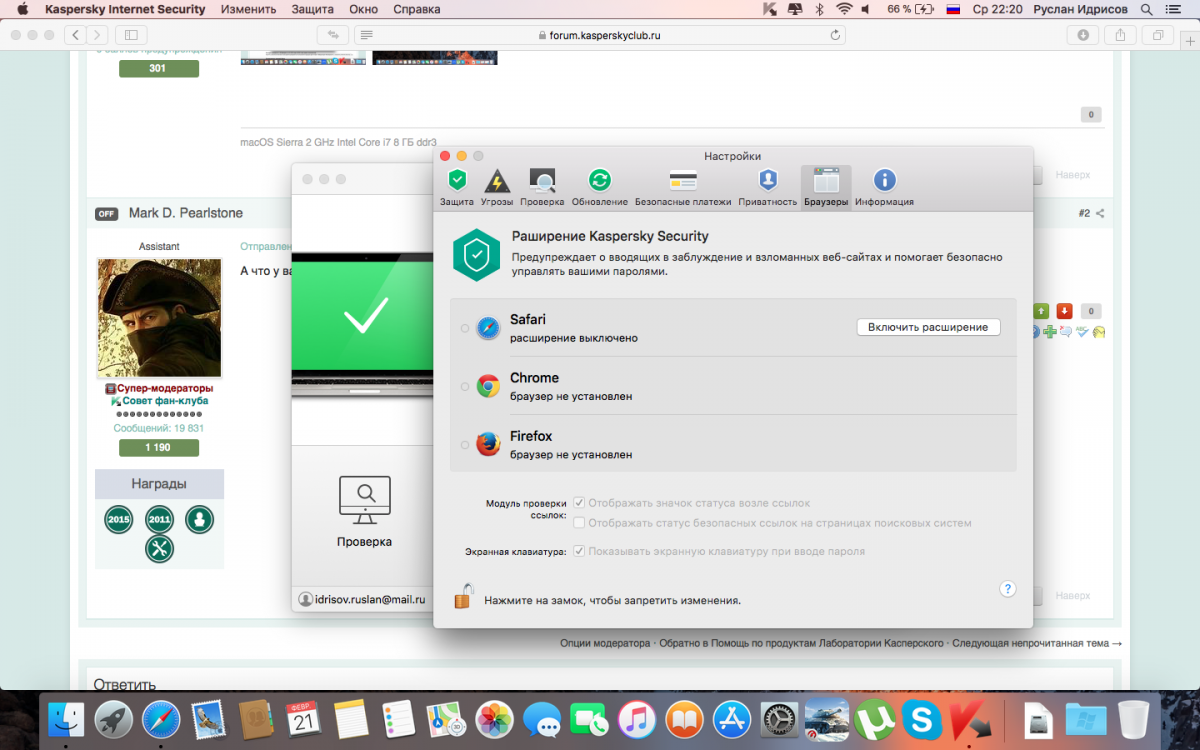
Task: Click Safari share button
Action: [x=1121, y=35]
